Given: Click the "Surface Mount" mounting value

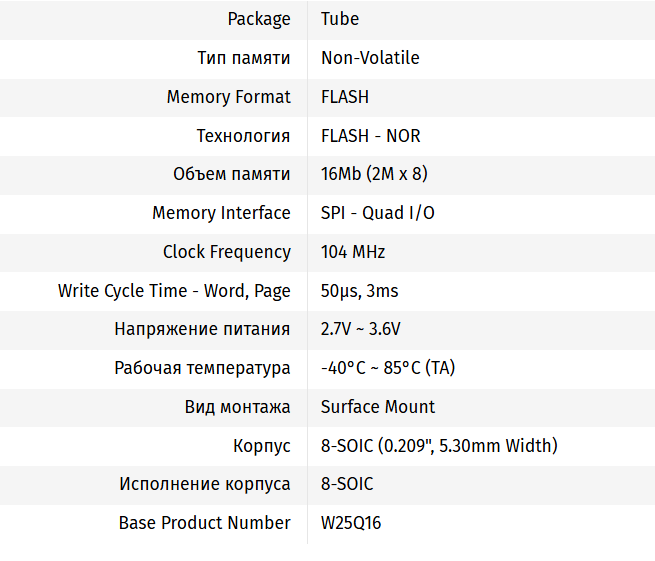Looking at the screenshot, I should click(x=378, y=407).
